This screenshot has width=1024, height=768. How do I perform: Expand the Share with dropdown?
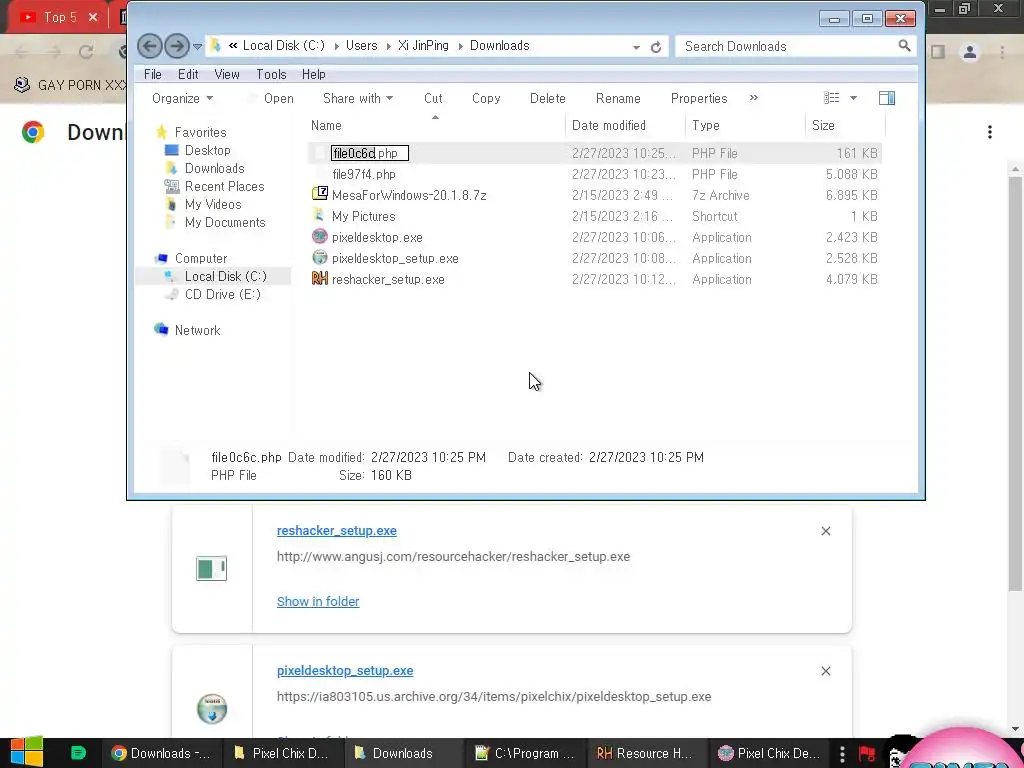[358, 99]
